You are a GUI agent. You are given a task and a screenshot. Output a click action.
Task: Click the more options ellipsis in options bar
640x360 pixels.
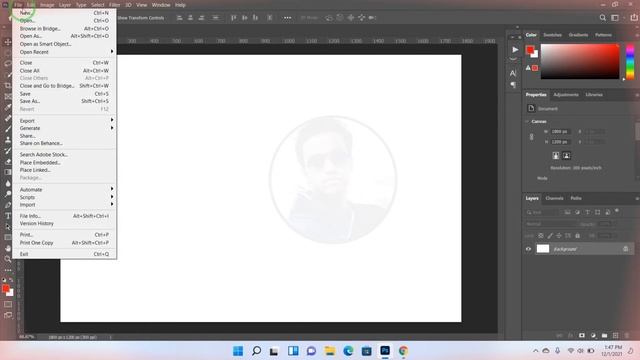click(287, 18)
